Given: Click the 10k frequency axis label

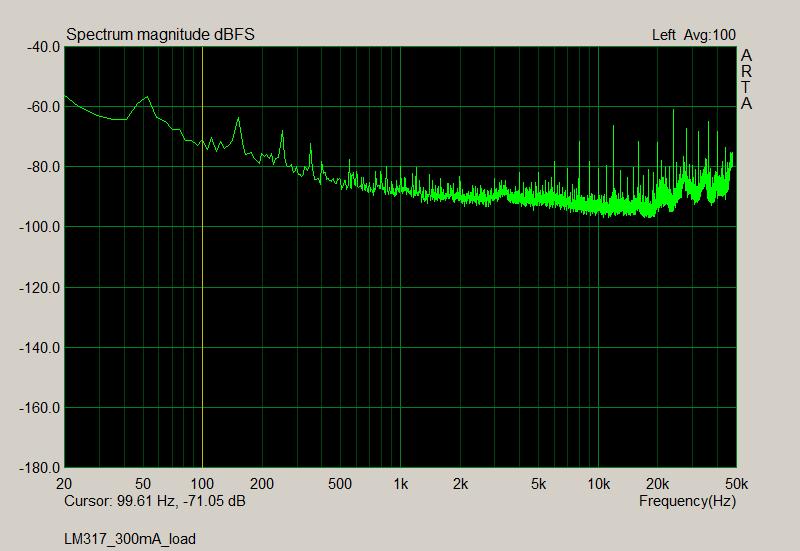Looking at the screenshot, I should click(598, 483).
